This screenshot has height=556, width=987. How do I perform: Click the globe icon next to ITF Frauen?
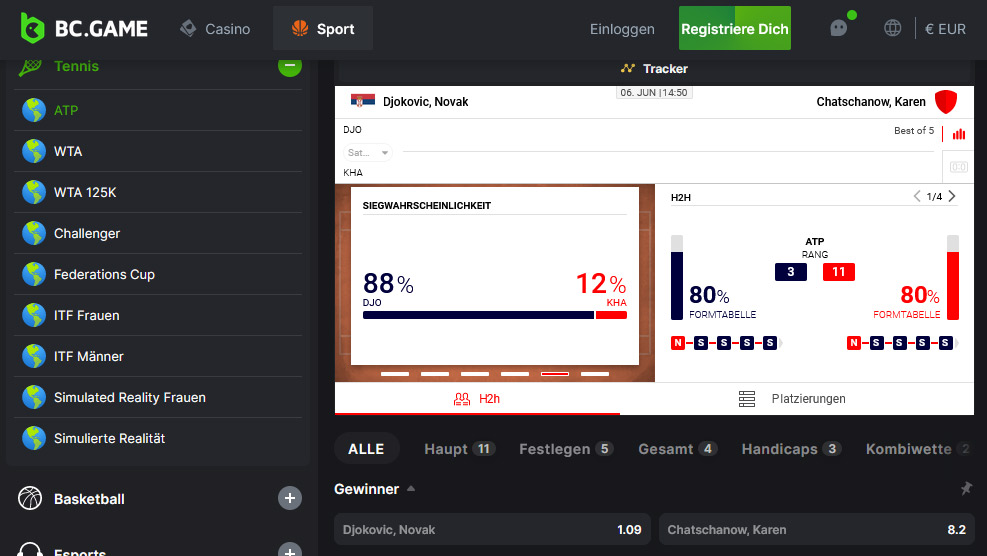click(x=34, y=315)
